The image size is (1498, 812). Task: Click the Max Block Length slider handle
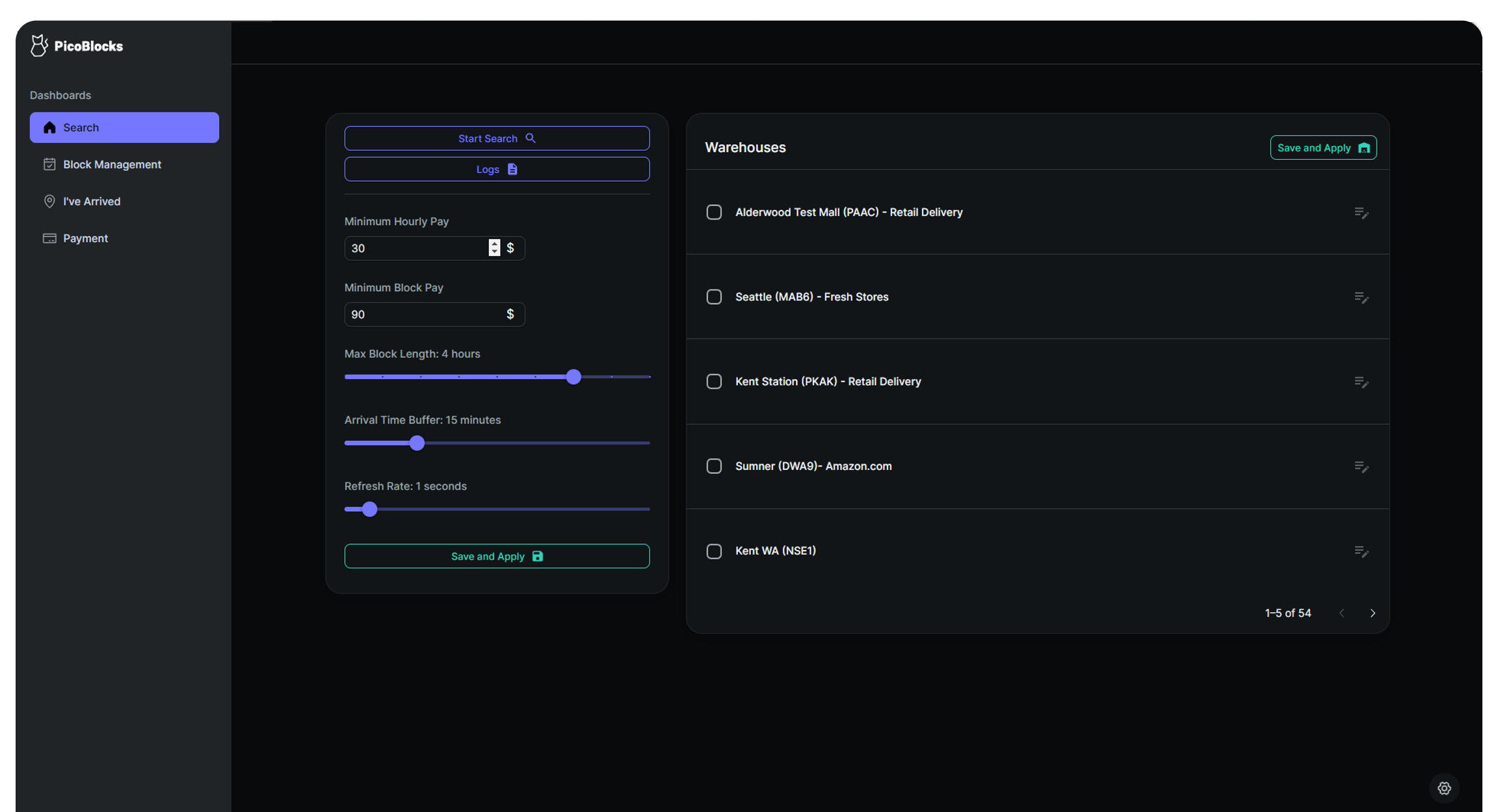(573, 377)
